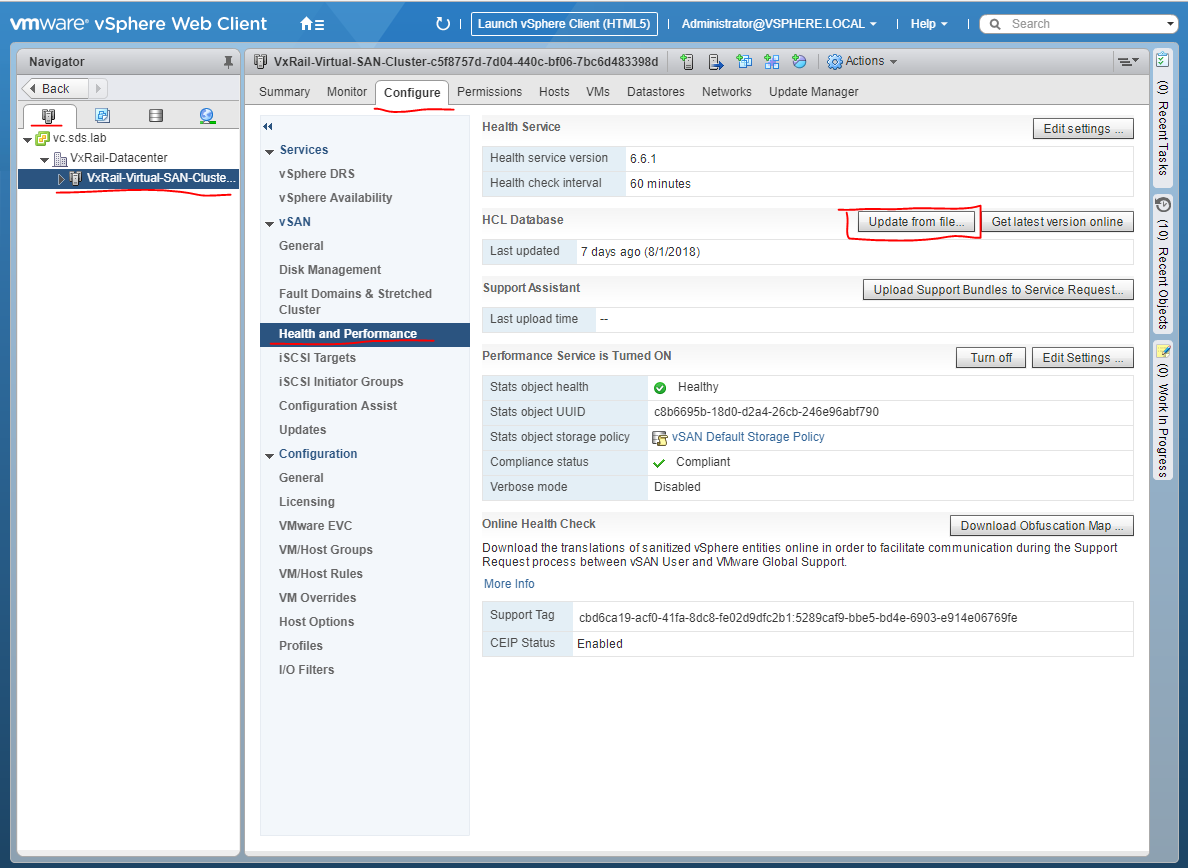
Task: Select iSCSI Initiator Groups in sidebar
Action: pyautogui.click(x=341, y=382)
